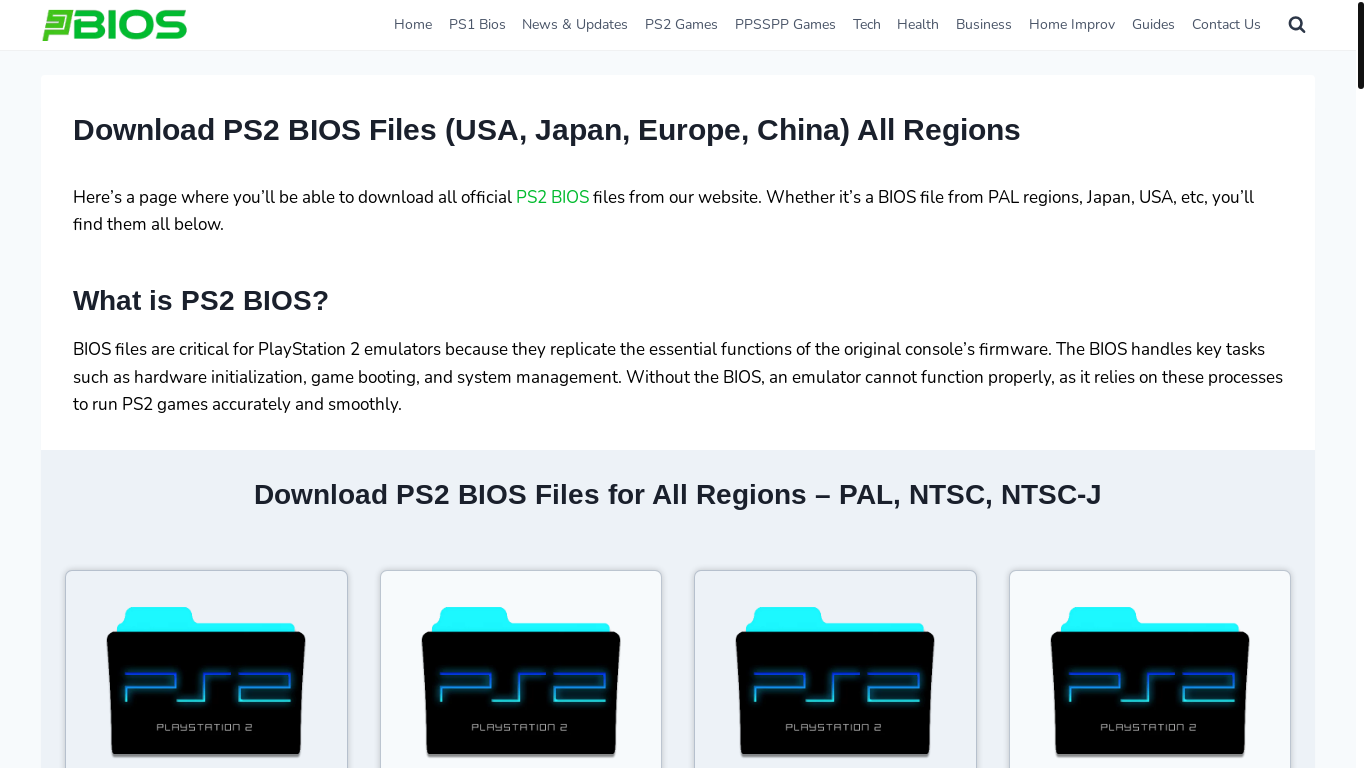The height and width of the screenshot is (768, 1366).
Task: Open the Tech menu item
Action: (x=867, y=25)
